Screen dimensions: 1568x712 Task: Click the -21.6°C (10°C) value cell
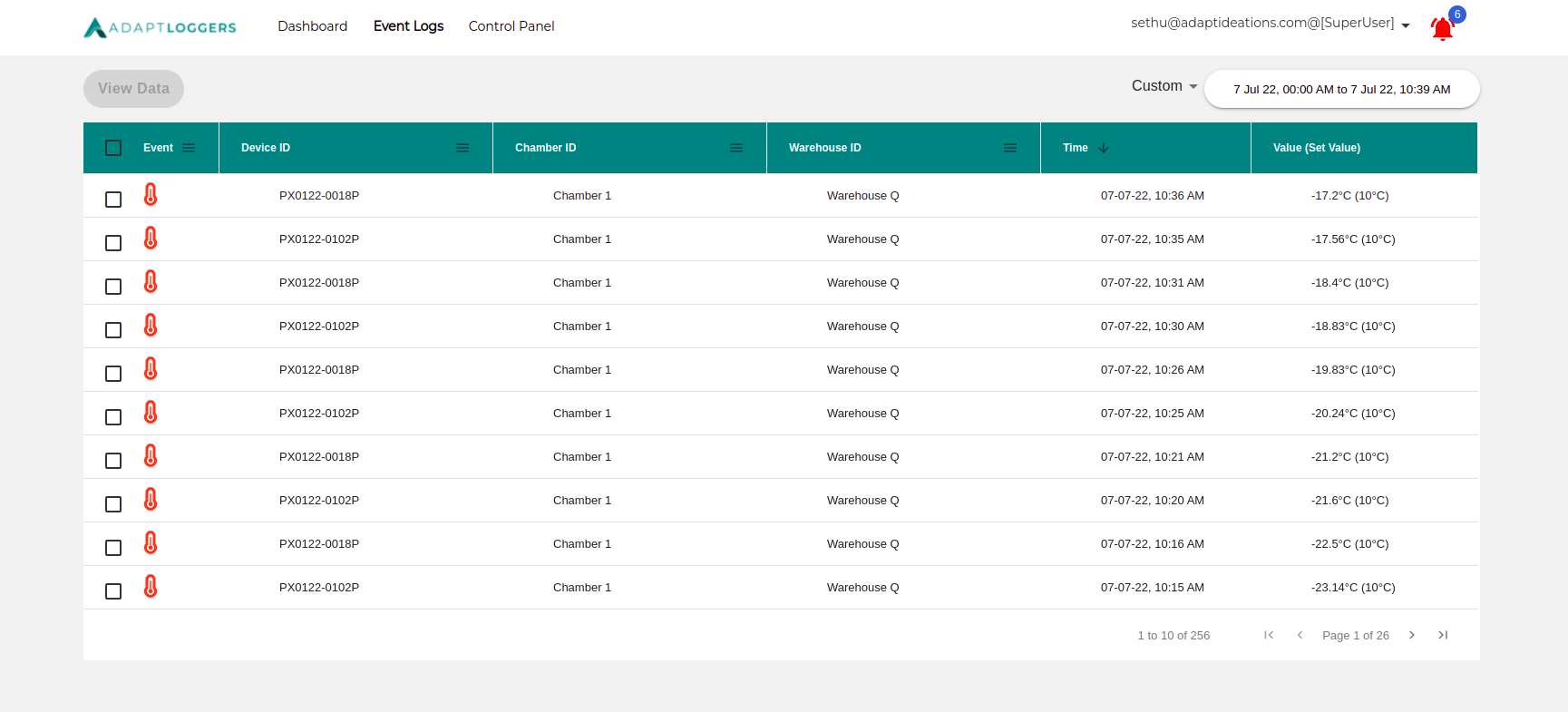1349,501
